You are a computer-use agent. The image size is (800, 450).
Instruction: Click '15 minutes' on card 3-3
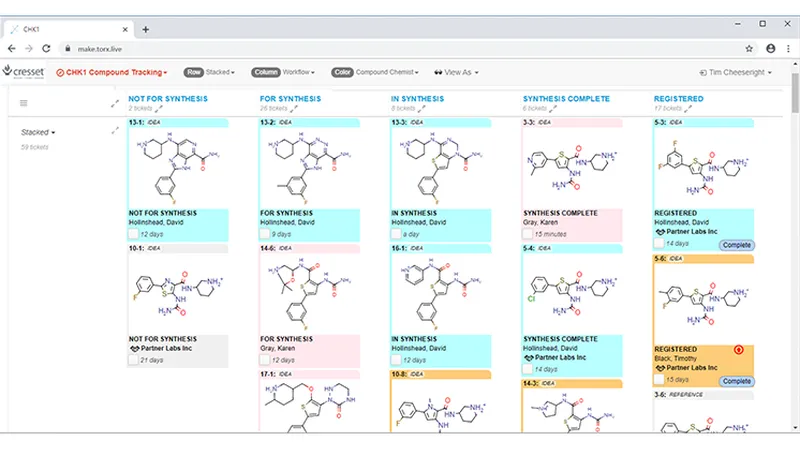pyautogui.click(x=551, y=234)
